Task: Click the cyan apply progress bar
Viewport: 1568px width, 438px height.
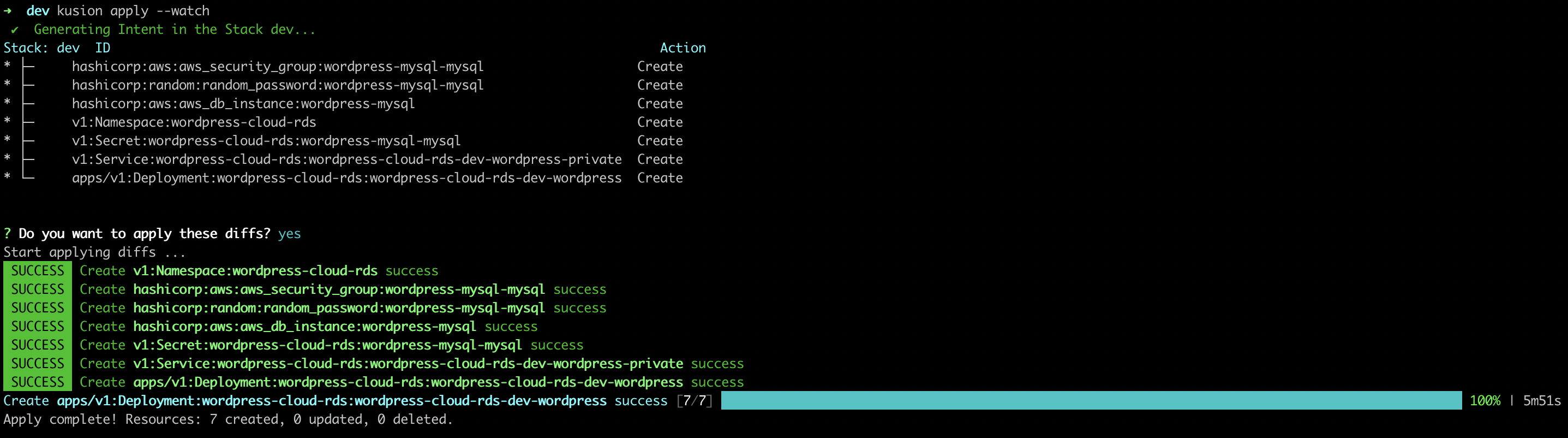Action: point(1091,400)
